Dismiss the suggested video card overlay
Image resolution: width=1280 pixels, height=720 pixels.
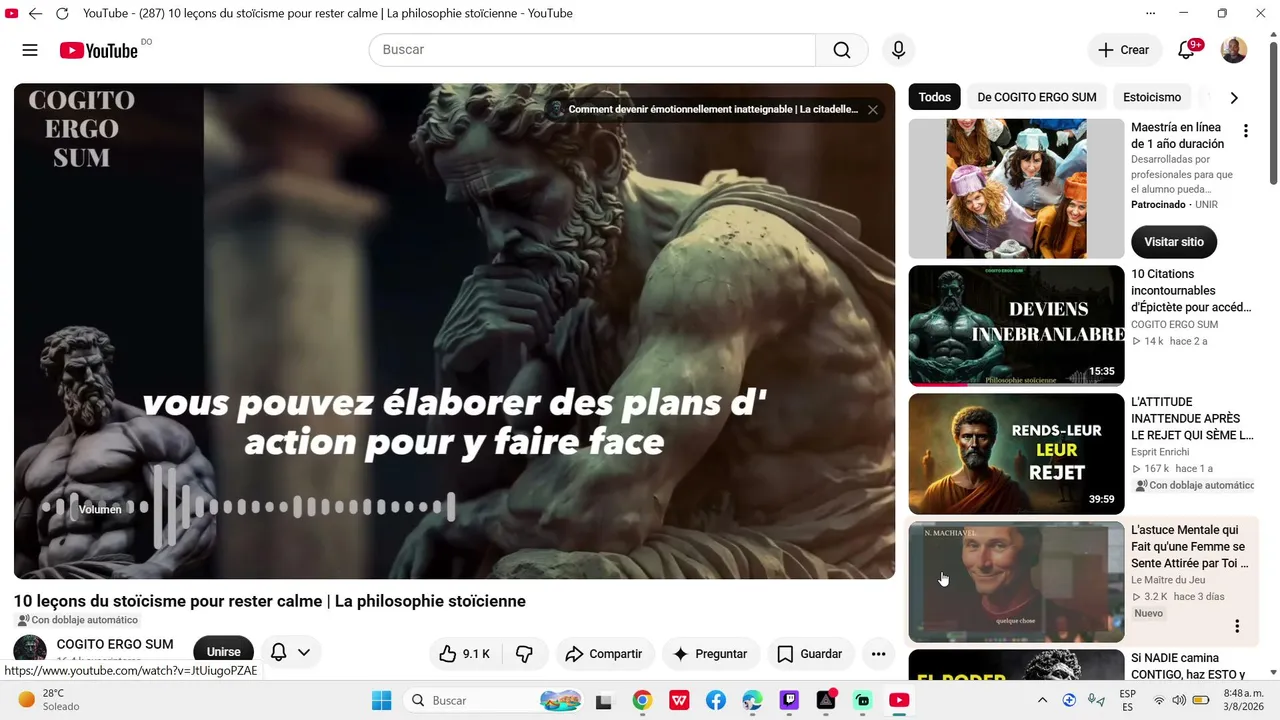(x=873, y=110)
